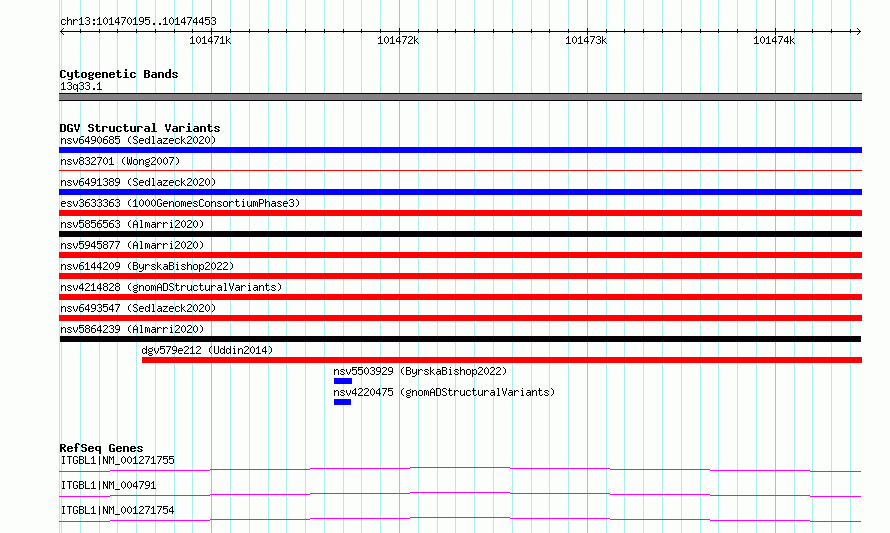
Task: Open the nsv832701 (Wong2007) label
Action: click(x=120, y=161)
